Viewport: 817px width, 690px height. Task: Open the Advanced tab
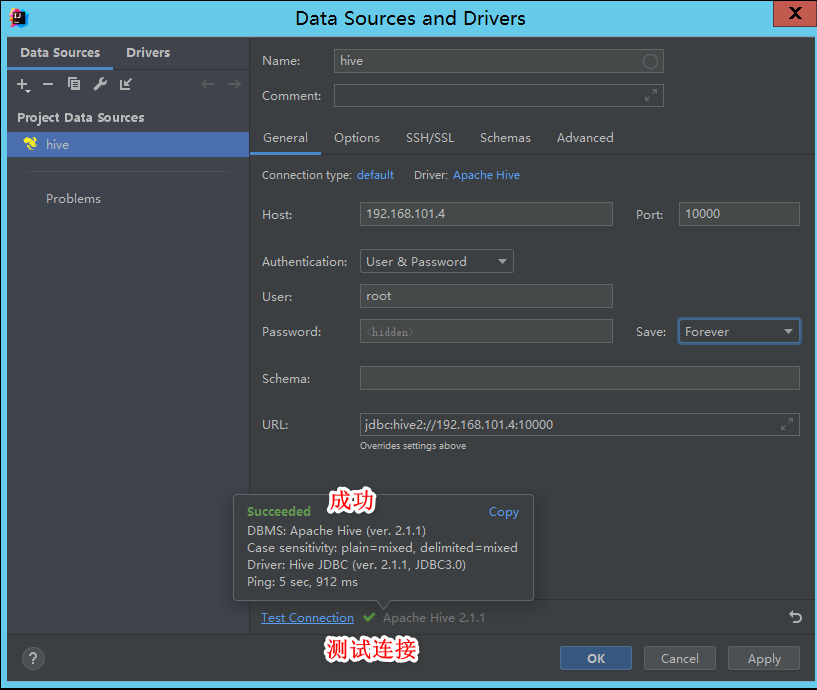585,138
